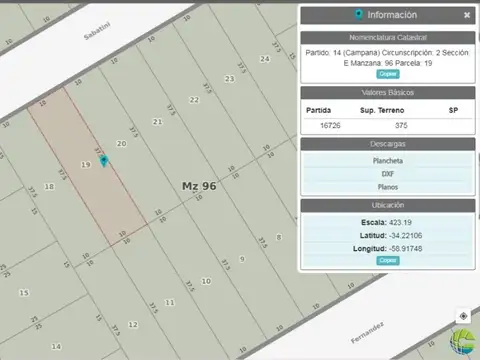Select parcel 21 on the map

157,122
